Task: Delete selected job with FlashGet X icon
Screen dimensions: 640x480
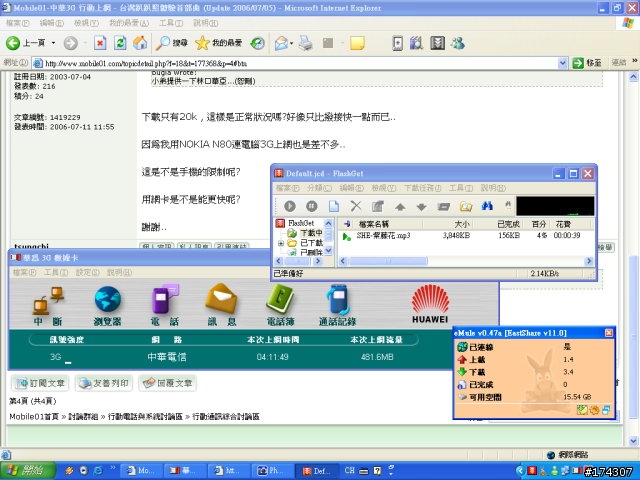Action: [356, 206]
